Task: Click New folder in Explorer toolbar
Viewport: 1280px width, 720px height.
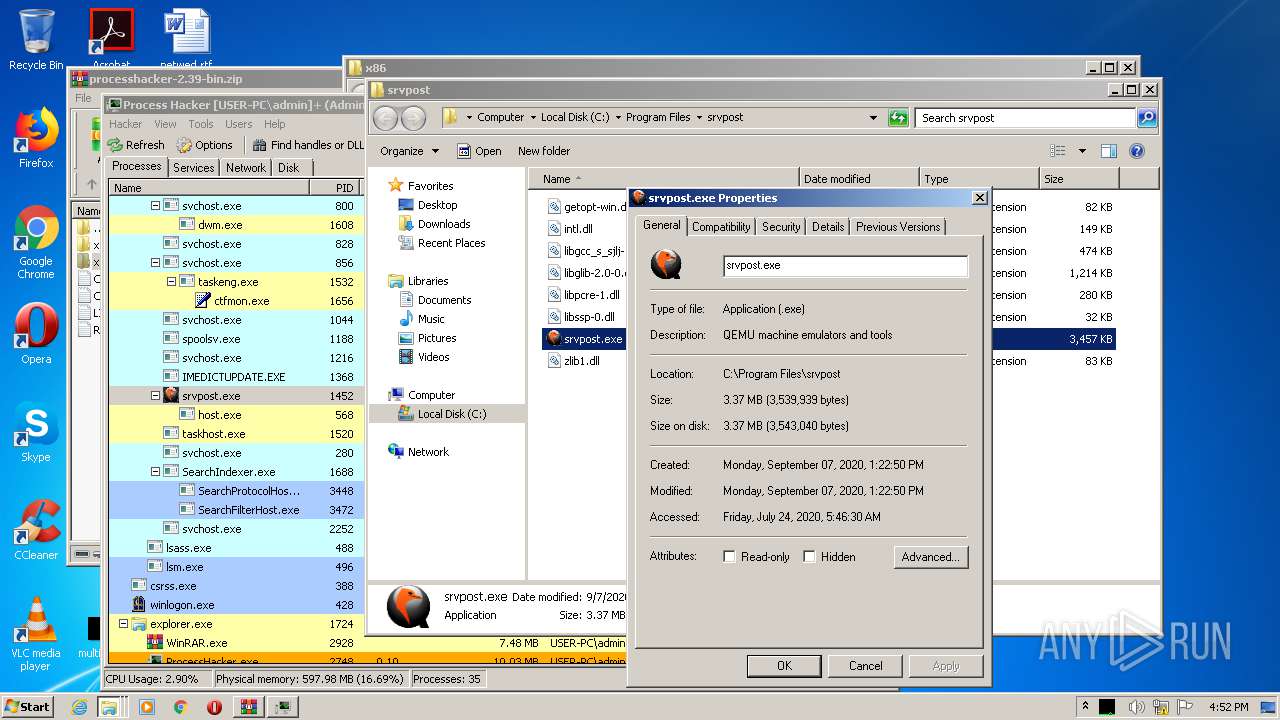Action: (544, 151)
